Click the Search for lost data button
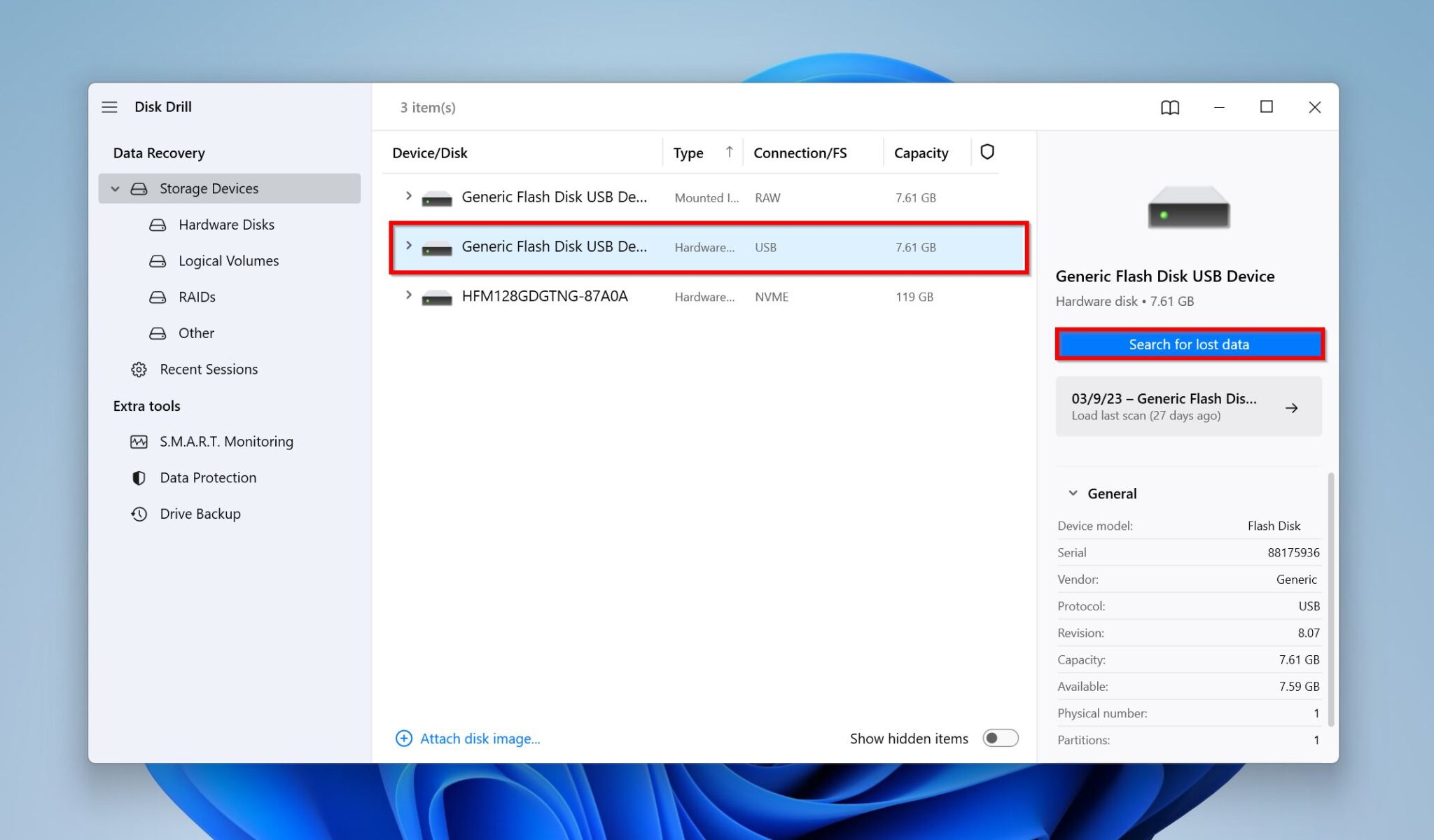The image size is (1434, 840). [1188, 344]
